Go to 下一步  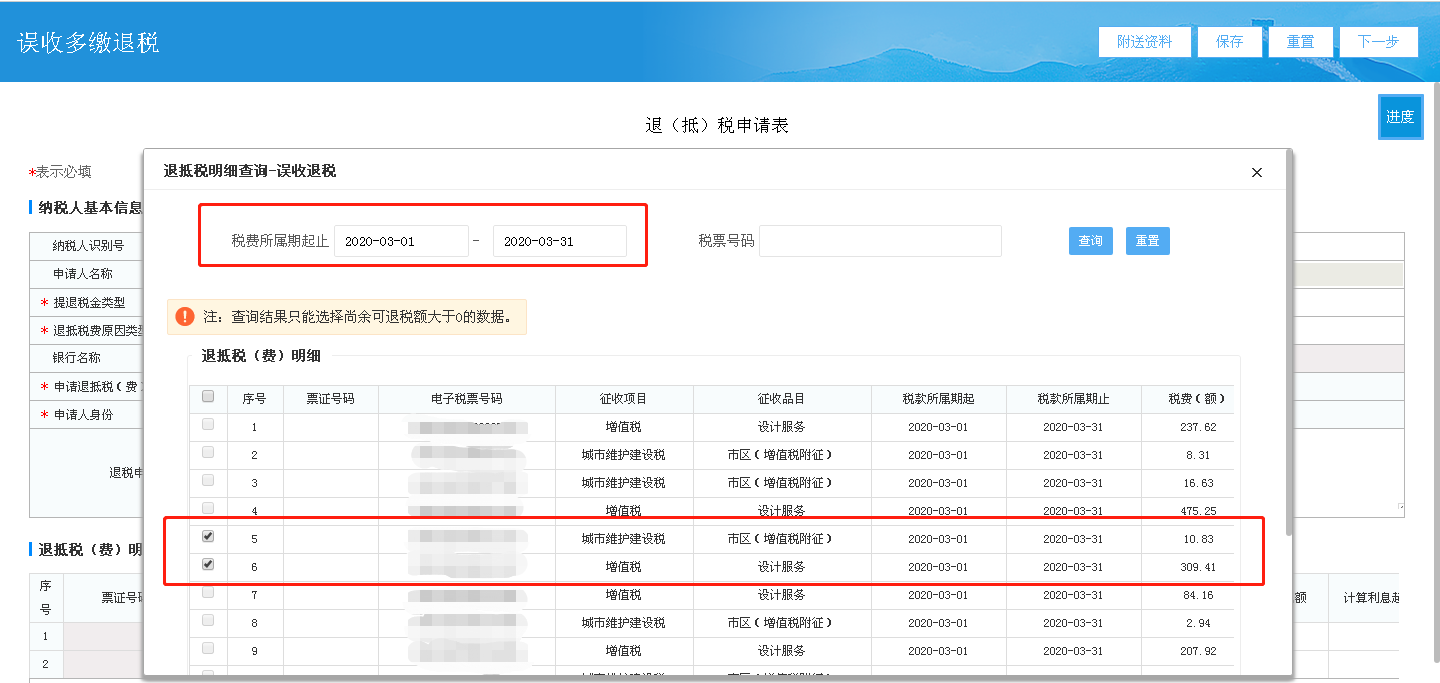pos(1379,42)
